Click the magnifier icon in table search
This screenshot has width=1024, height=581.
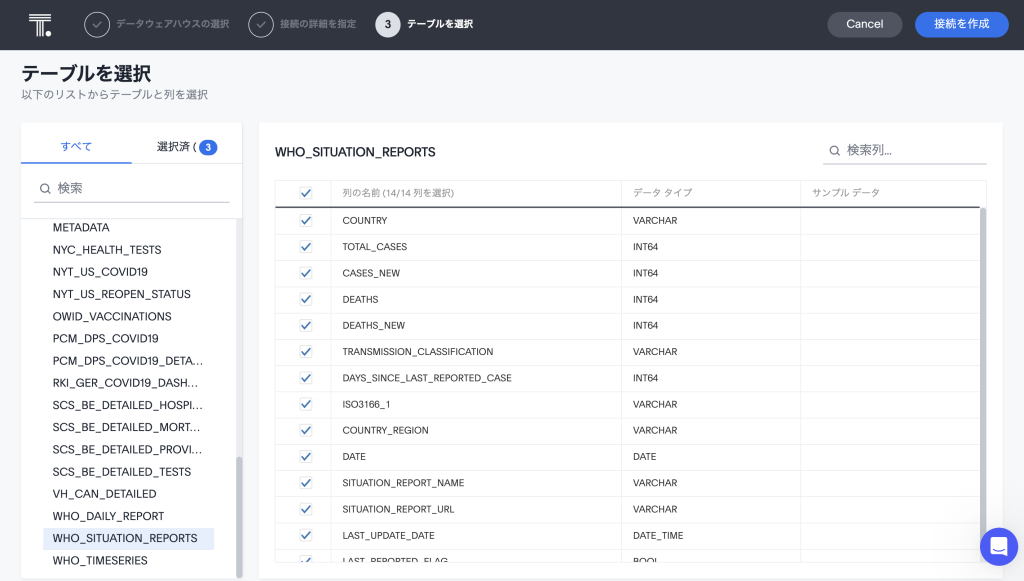[x=45, y=188]
